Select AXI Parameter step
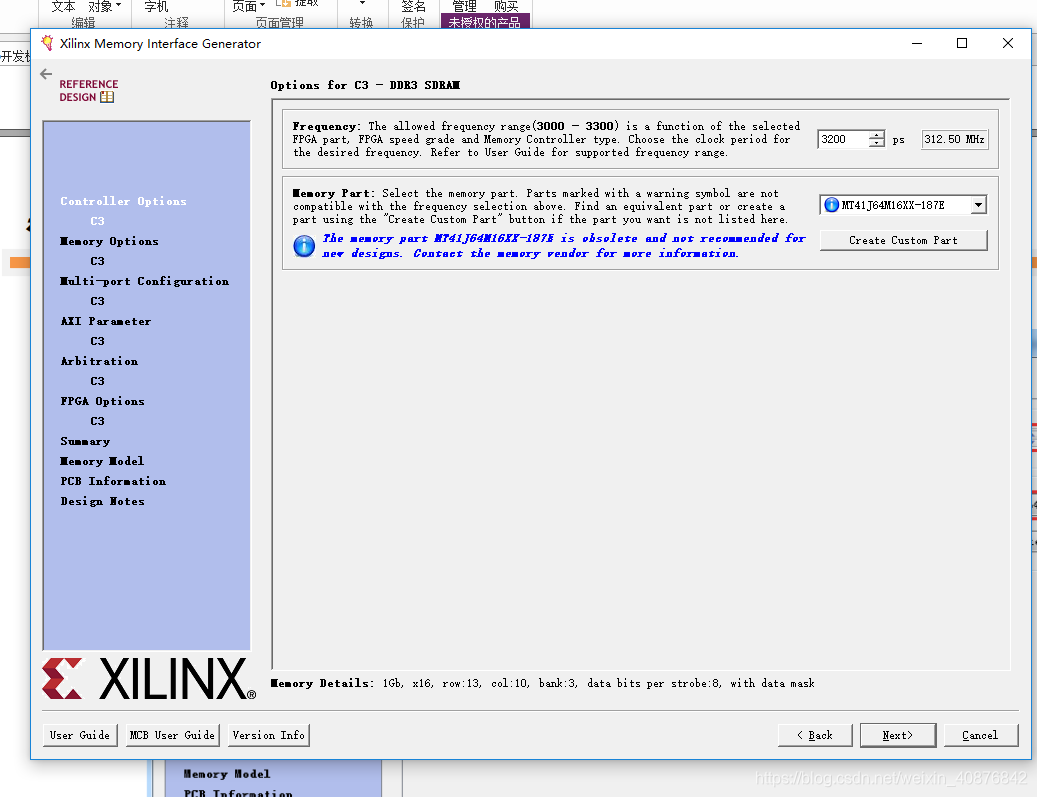Viewport: 1037px width, 797px height. coord(106,321)
